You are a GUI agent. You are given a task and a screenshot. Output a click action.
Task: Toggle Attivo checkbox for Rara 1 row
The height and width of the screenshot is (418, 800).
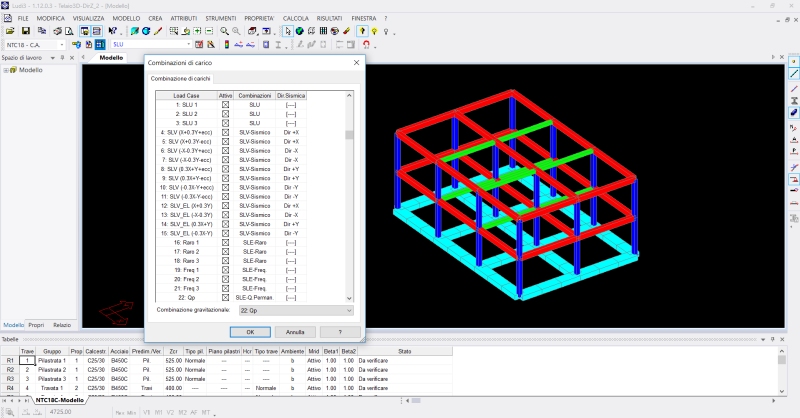(x=225, y=243)
